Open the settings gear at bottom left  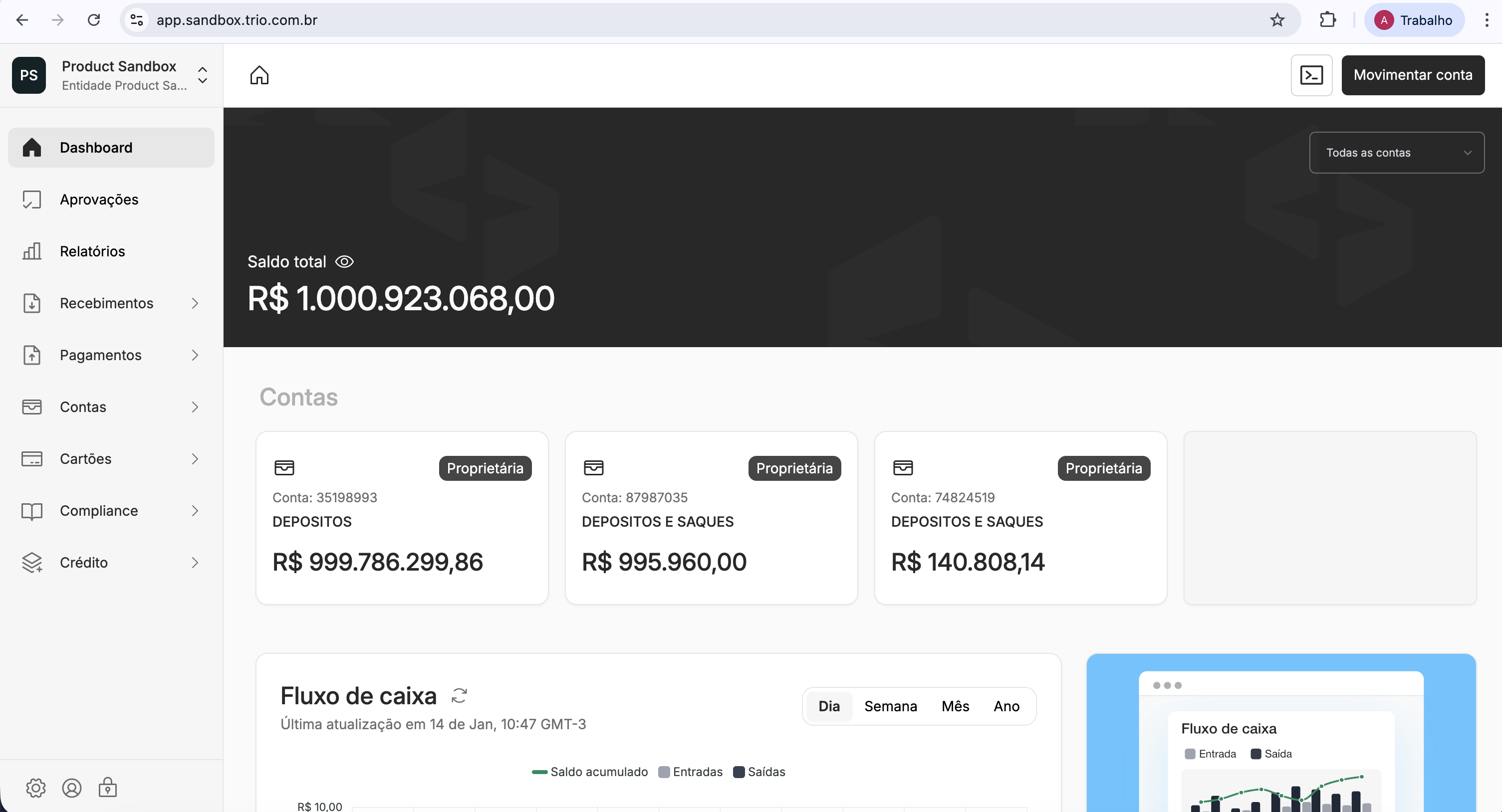tap(35, 788)
